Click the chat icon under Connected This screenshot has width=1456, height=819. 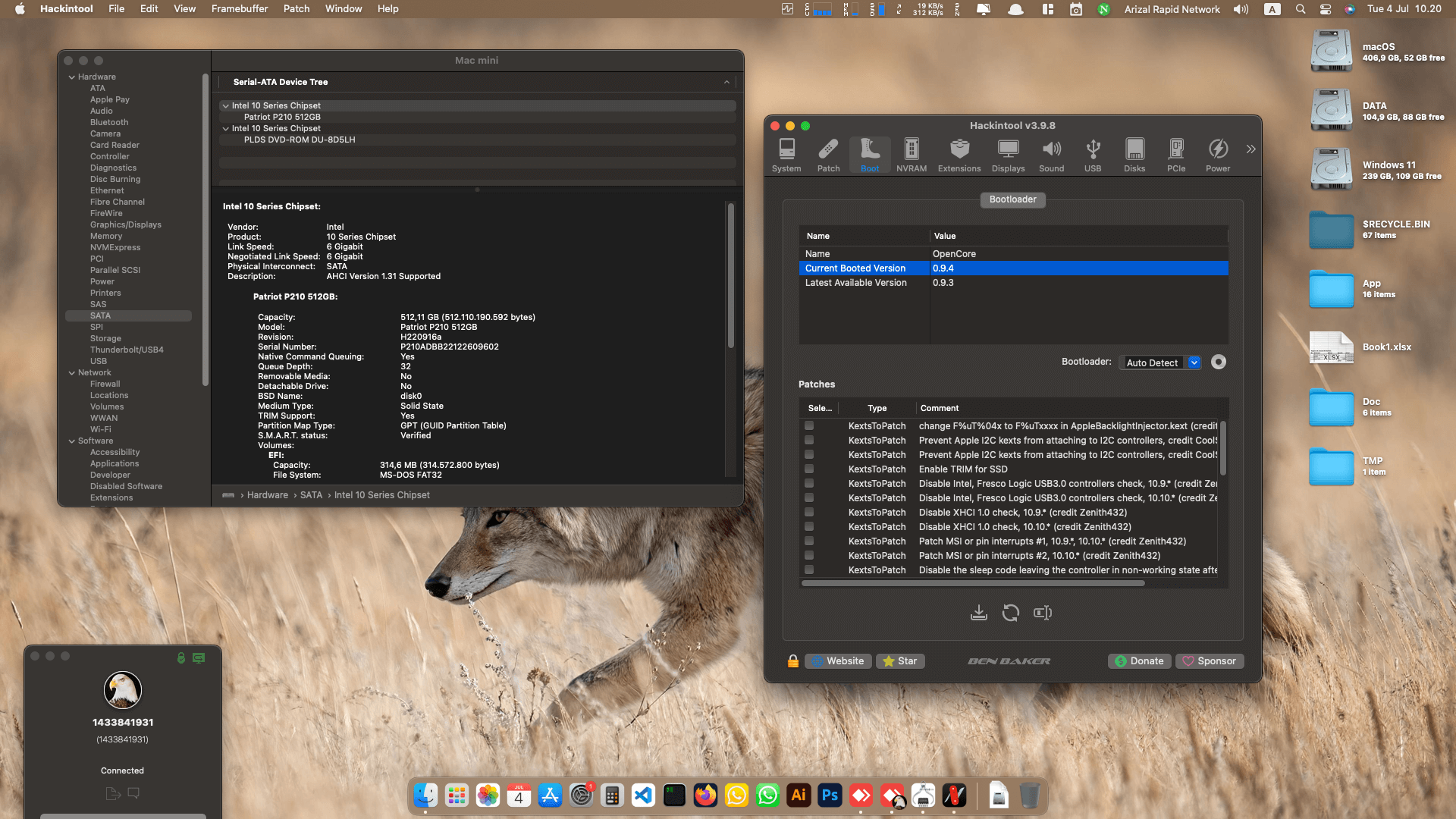(x=133, y=793)
